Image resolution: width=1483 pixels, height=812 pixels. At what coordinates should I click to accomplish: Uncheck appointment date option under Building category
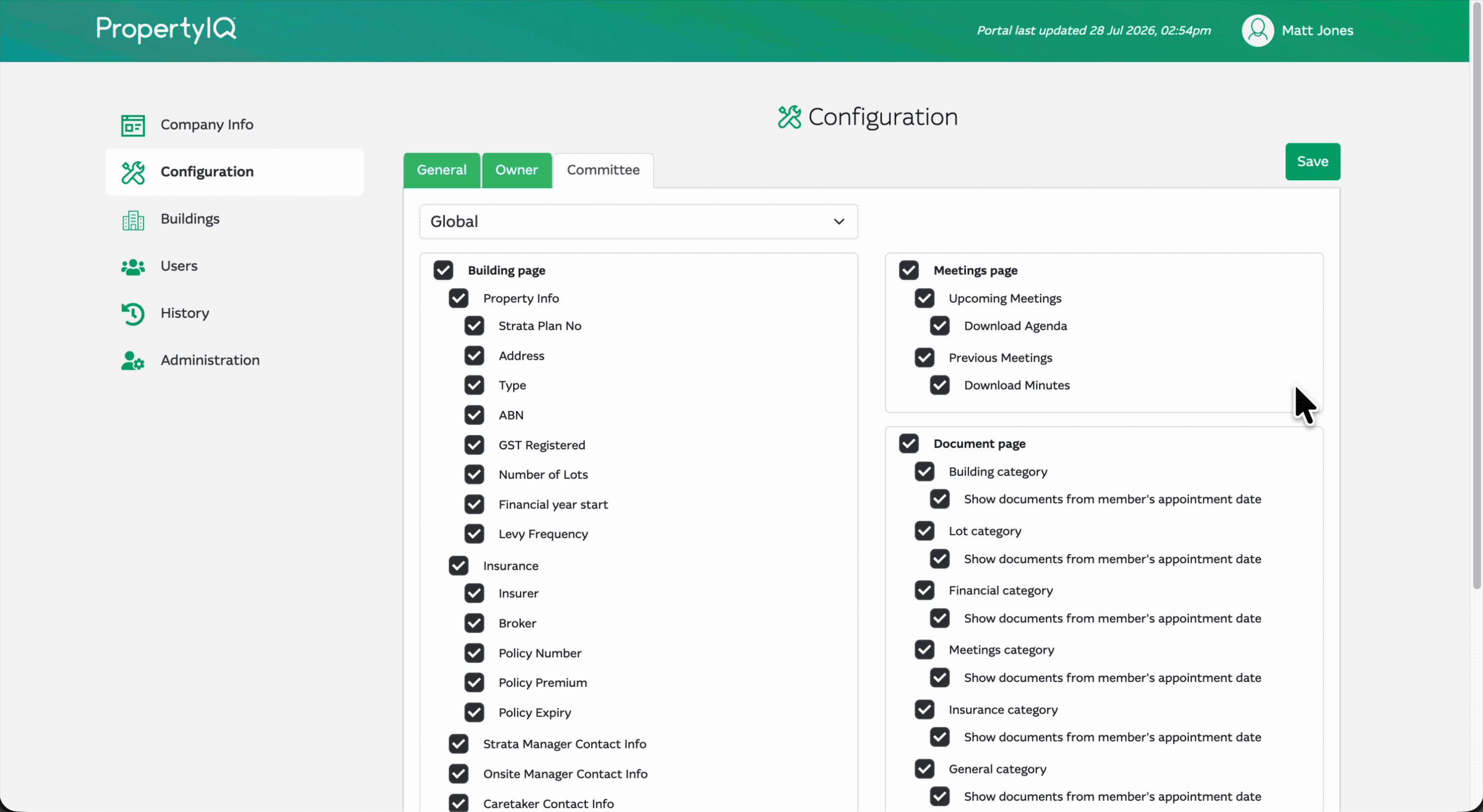(940, 499)
